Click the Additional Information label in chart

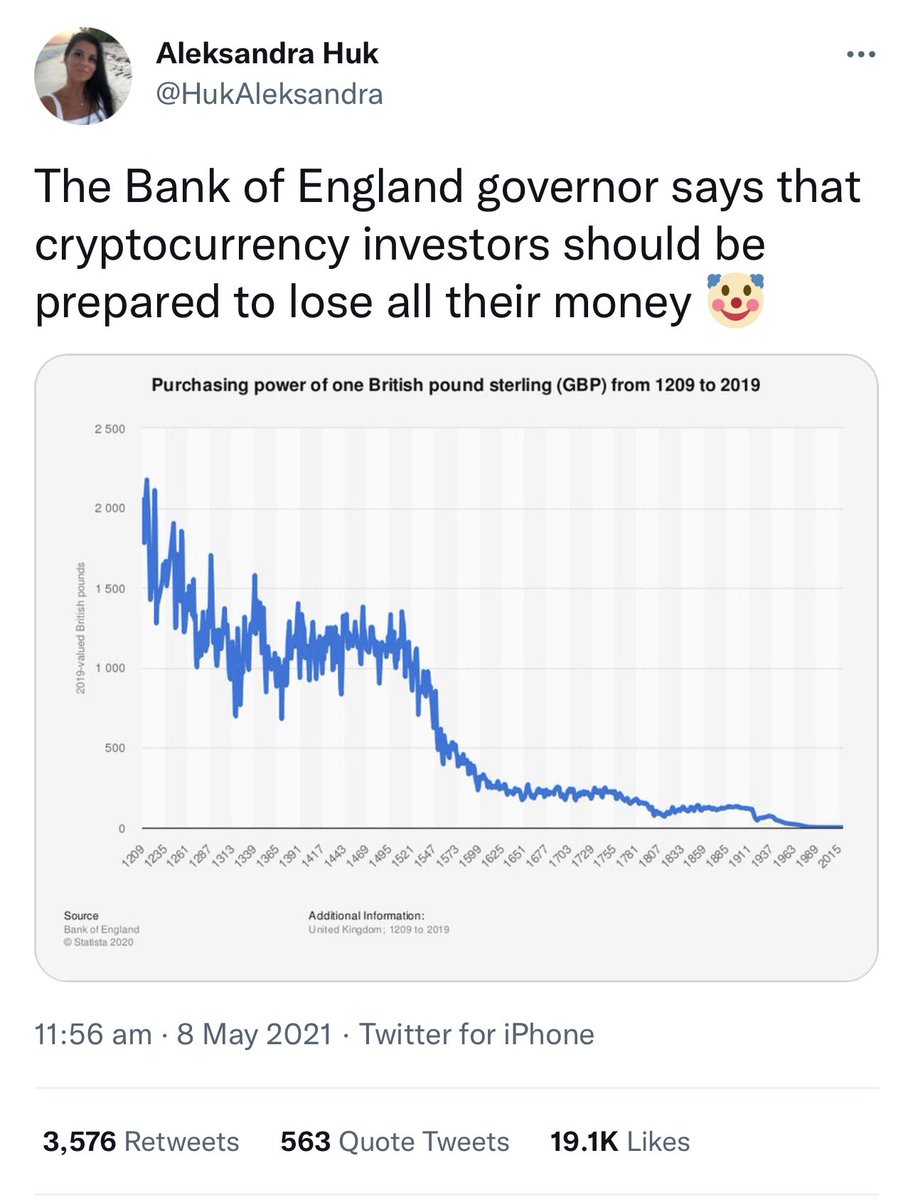coord(367,915)
